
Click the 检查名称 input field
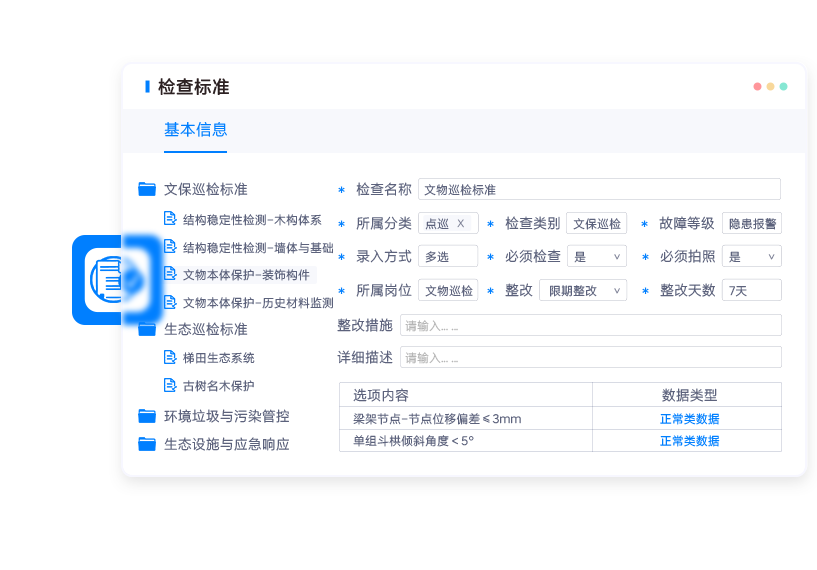(x=598, y=189)
